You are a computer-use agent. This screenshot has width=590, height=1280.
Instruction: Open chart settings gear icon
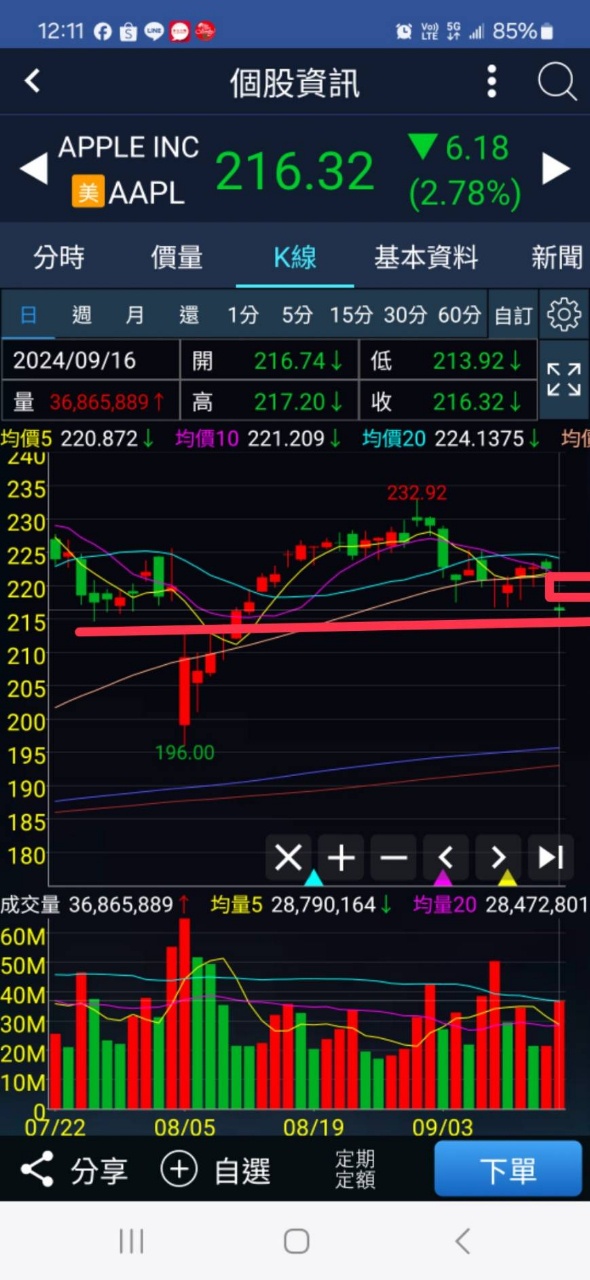564,315
